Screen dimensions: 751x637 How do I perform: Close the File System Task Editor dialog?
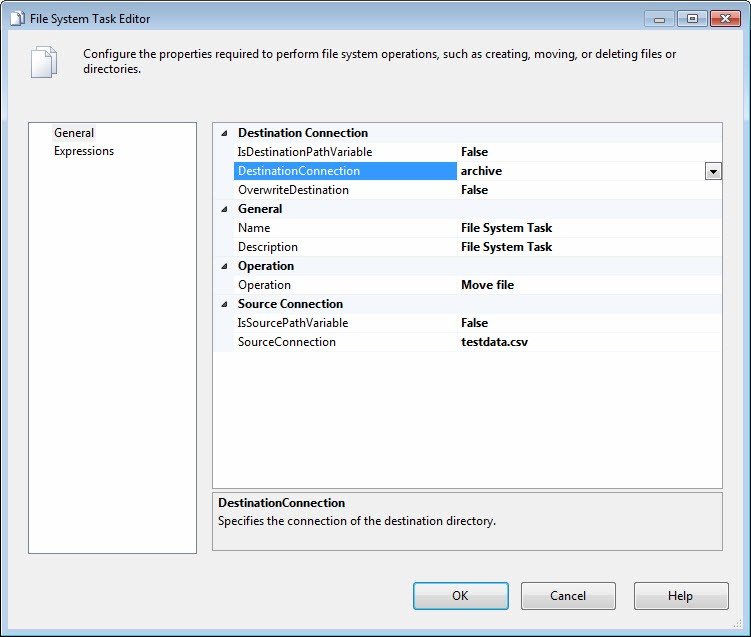[725, 19]
